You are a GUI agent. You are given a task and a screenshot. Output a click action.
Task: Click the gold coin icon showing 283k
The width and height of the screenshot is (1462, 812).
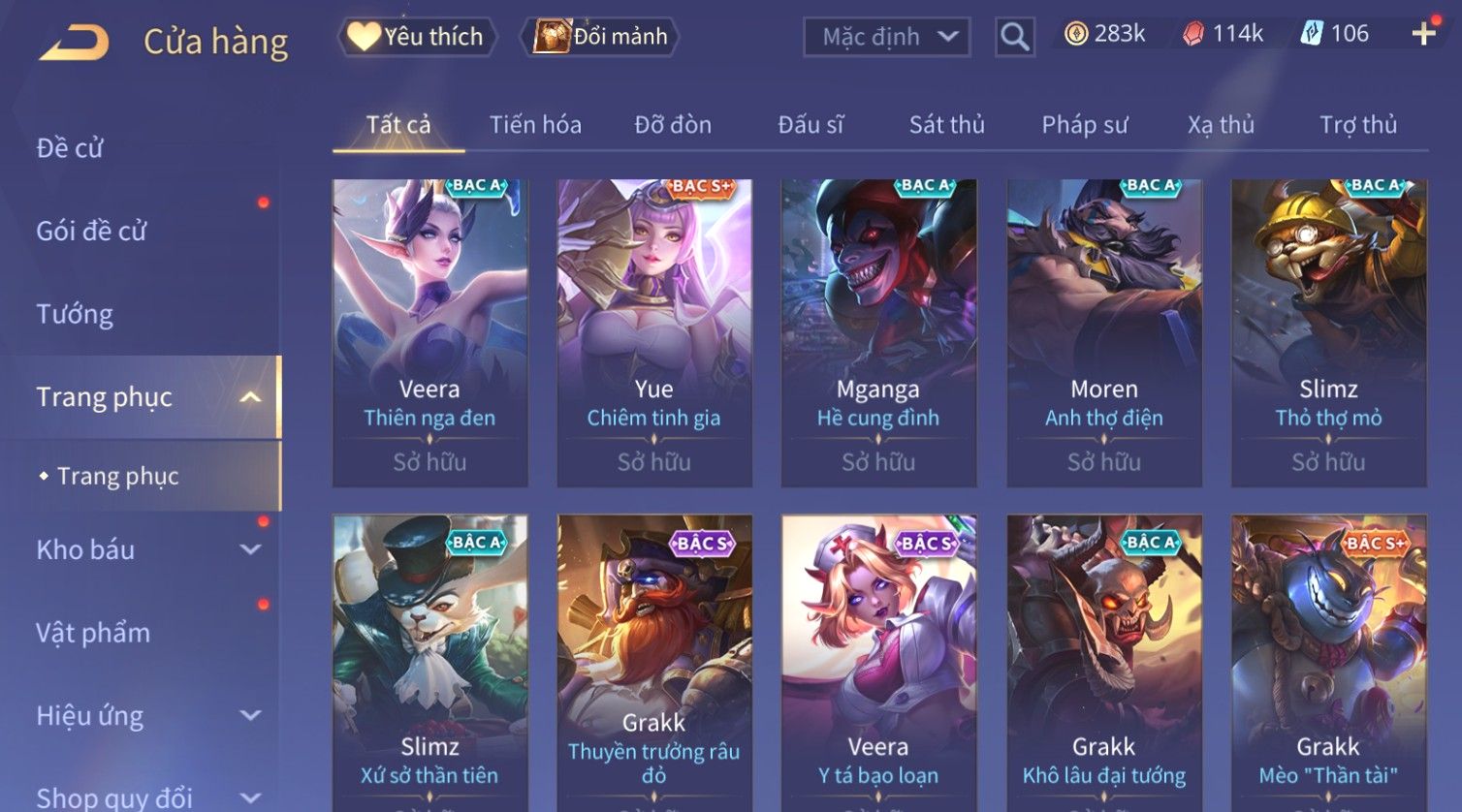point(1076,34)
